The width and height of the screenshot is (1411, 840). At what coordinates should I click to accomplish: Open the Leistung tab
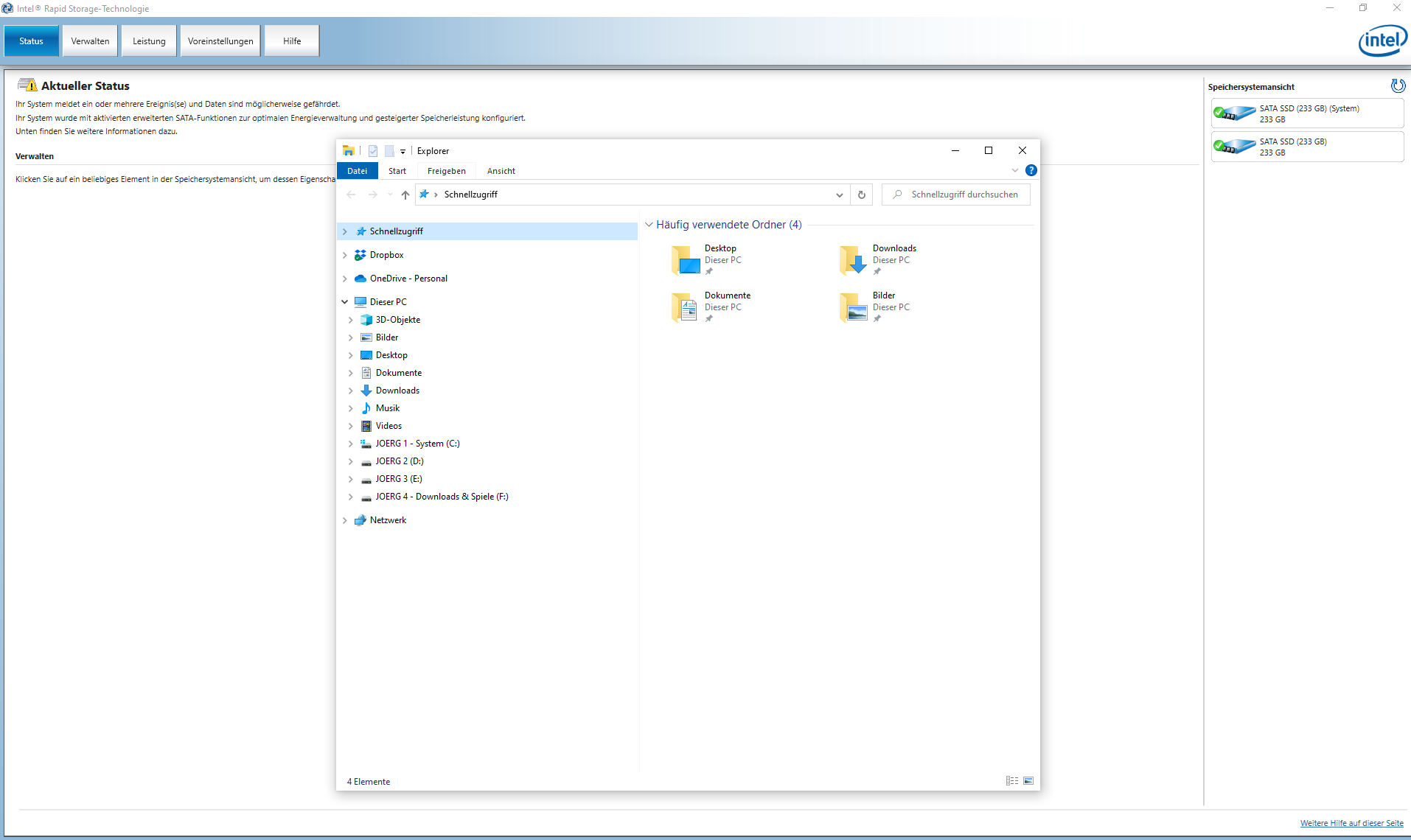149,41
